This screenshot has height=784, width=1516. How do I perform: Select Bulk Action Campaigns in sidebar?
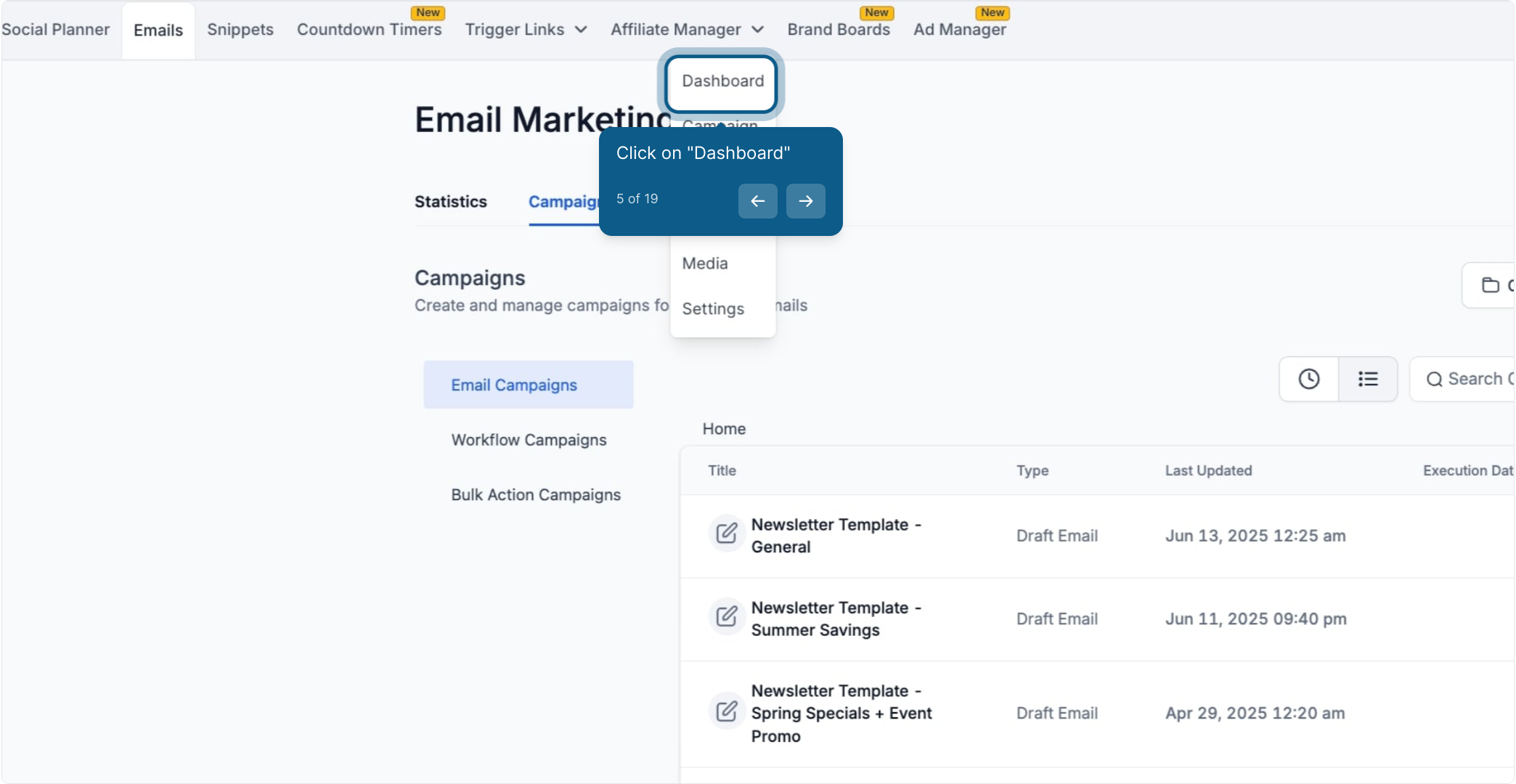click(x=536, y=495)
